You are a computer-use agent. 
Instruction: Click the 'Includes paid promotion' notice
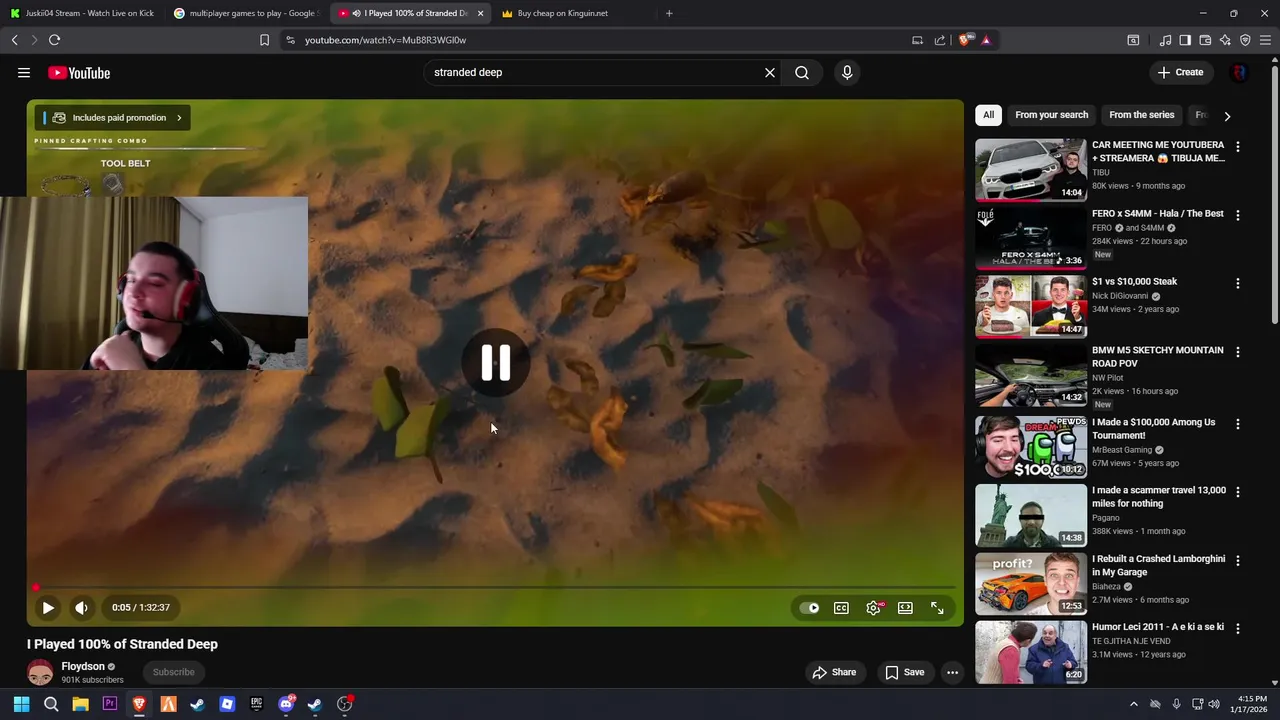tap(113, 118)
